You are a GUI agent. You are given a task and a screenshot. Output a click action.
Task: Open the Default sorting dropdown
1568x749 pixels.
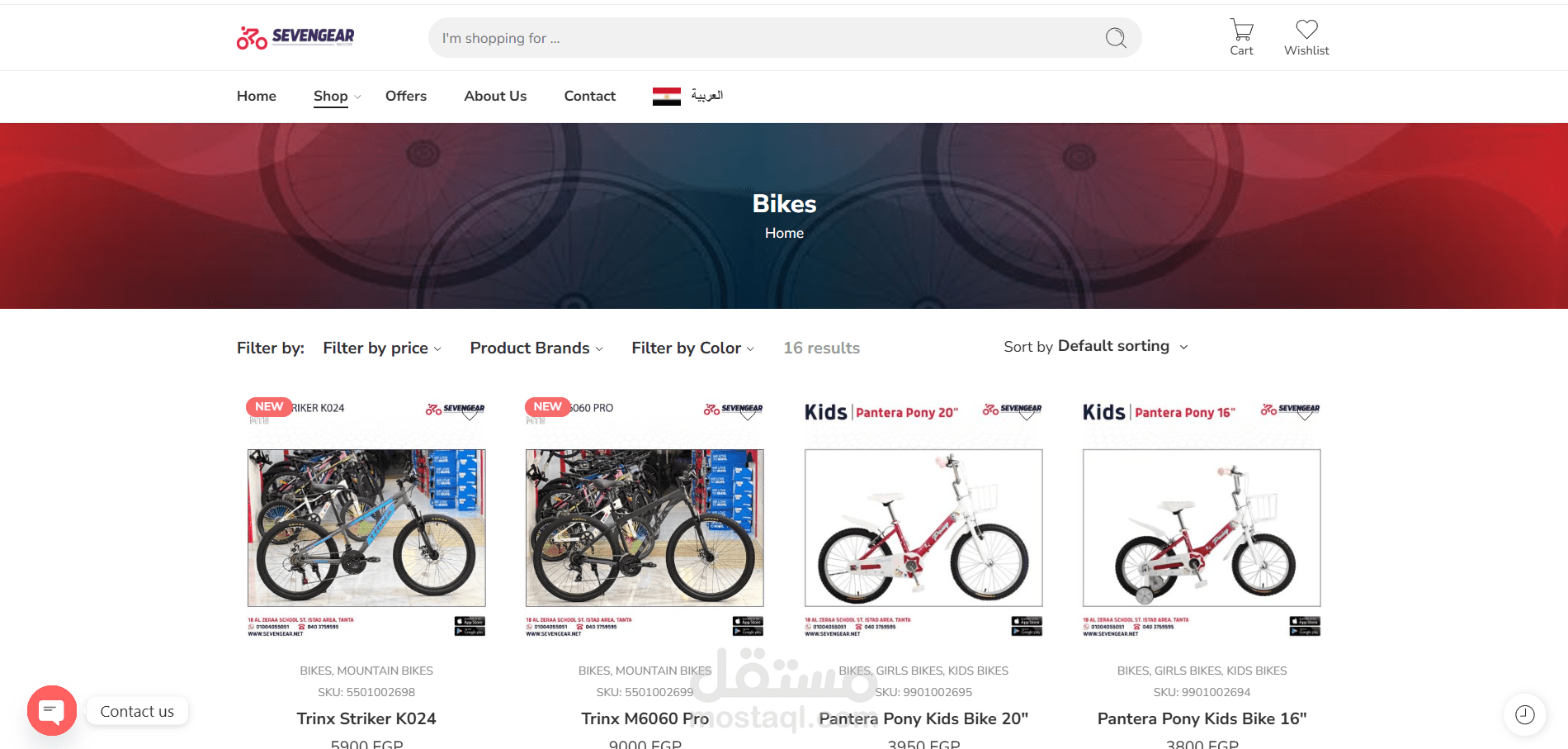pos(1122,346)
